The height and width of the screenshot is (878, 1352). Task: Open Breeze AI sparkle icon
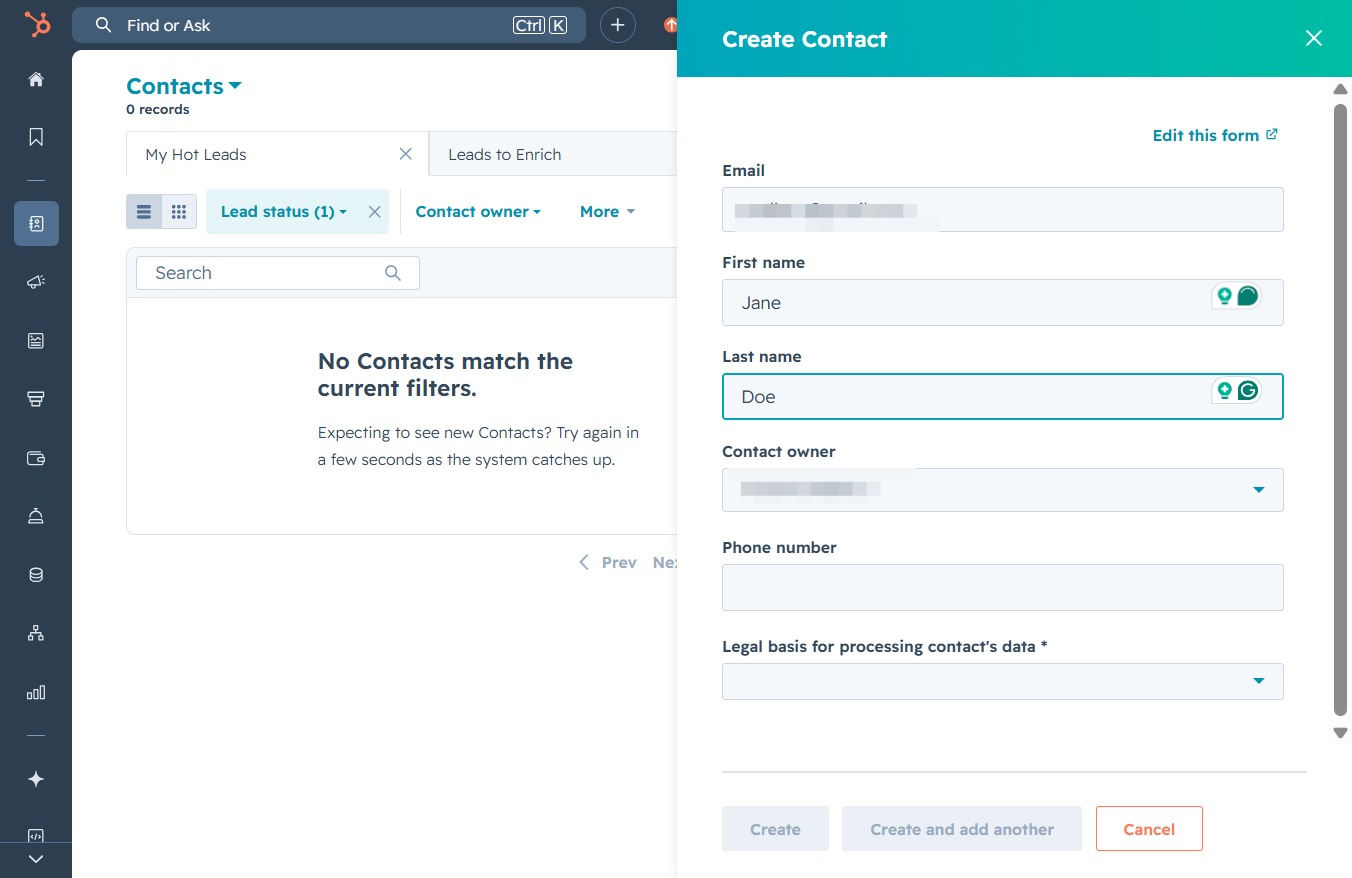pos(36,779)
